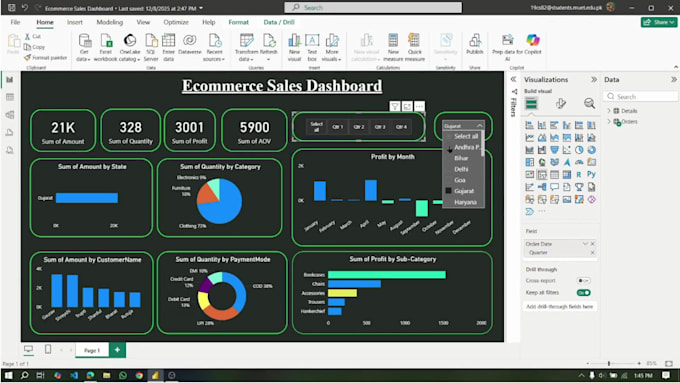Create a New measure
This screenshot has width=680, height=383.
tap(393, 47)
